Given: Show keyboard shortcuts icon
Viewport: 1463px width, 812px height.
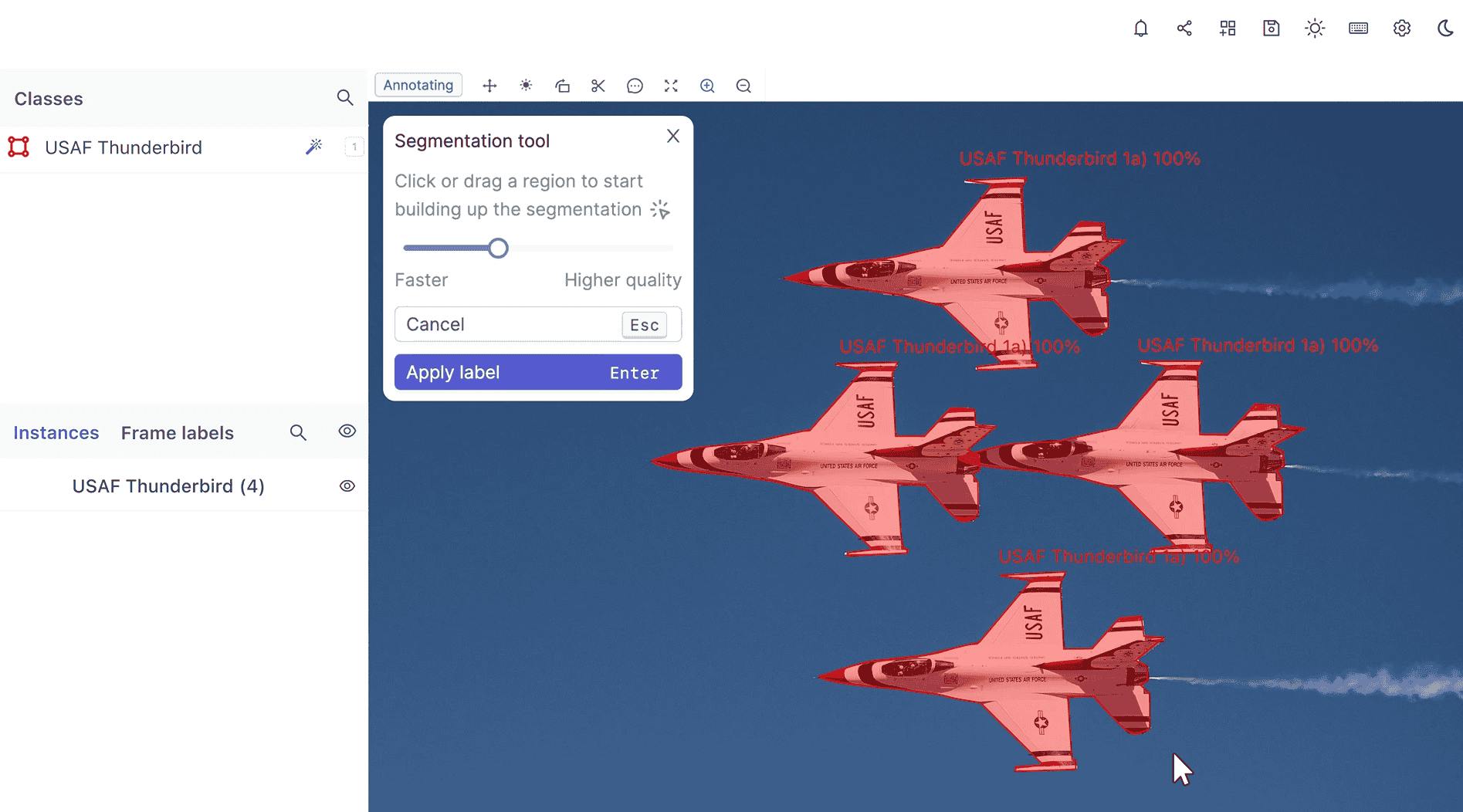Looking at the screenshot, I should point(1359,29).
